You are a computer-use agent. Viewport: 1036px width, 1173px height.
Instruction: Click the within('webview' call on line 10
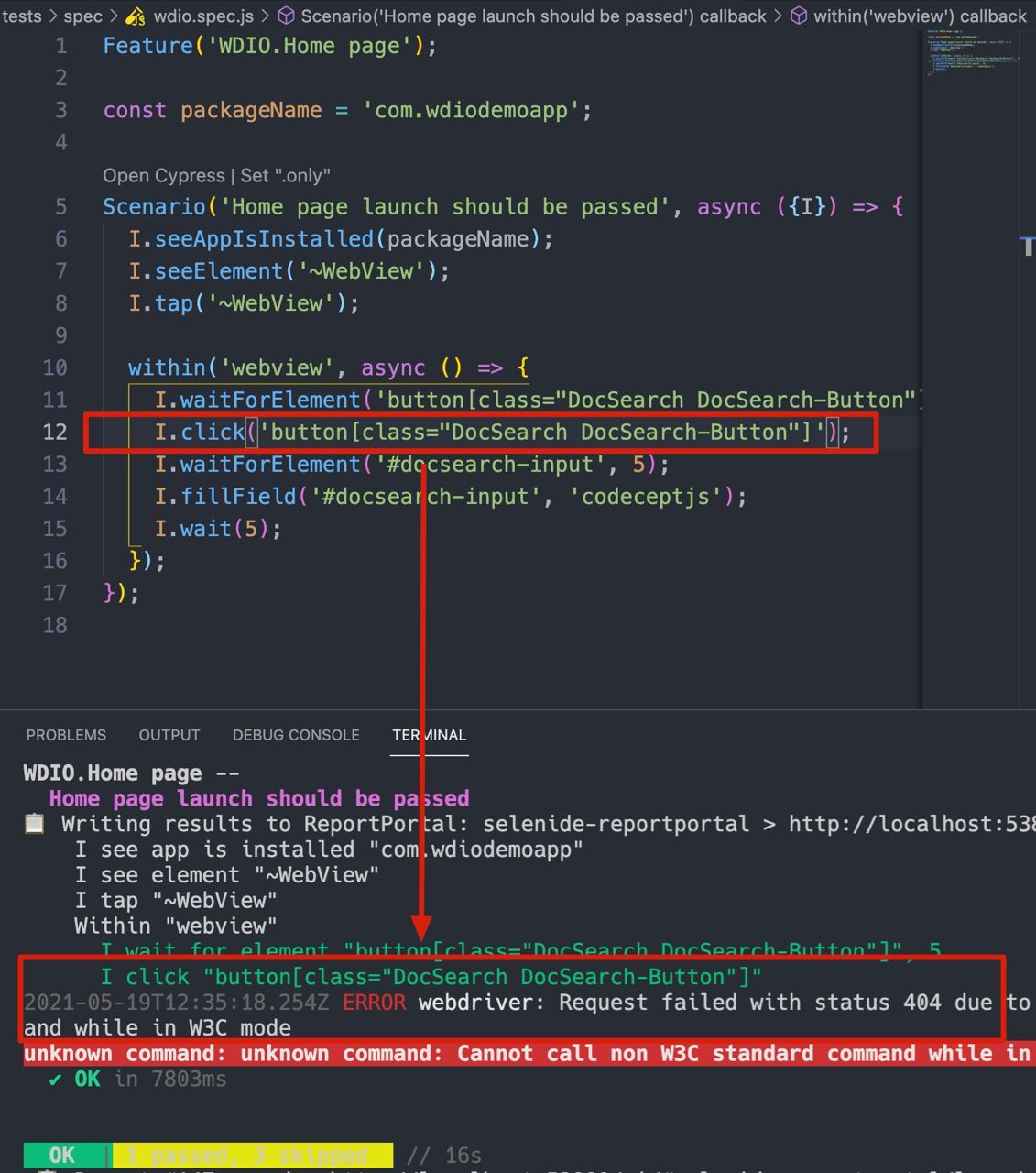(329, 367)
